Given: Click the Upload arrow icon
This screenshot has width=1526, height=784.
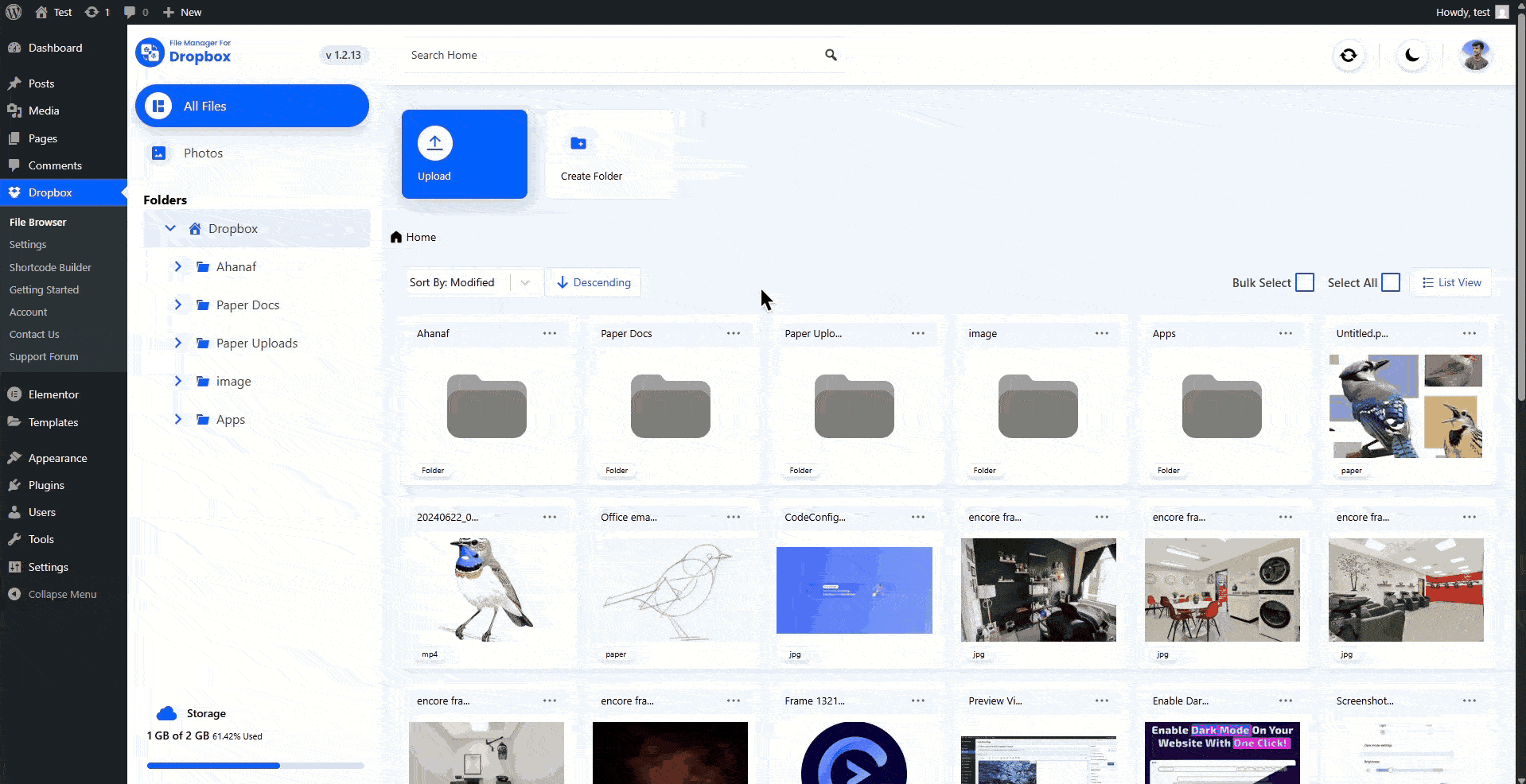Looking at the screenshot, I should (435, 143).
